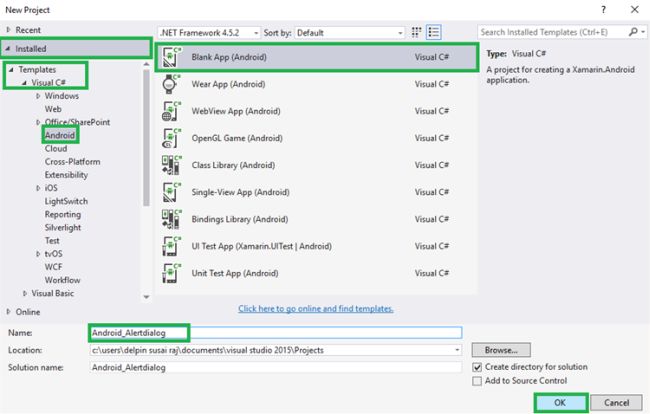Click the Wear App (Android) watch icon
The image size is (650, 414).
(x=171, y=84)
